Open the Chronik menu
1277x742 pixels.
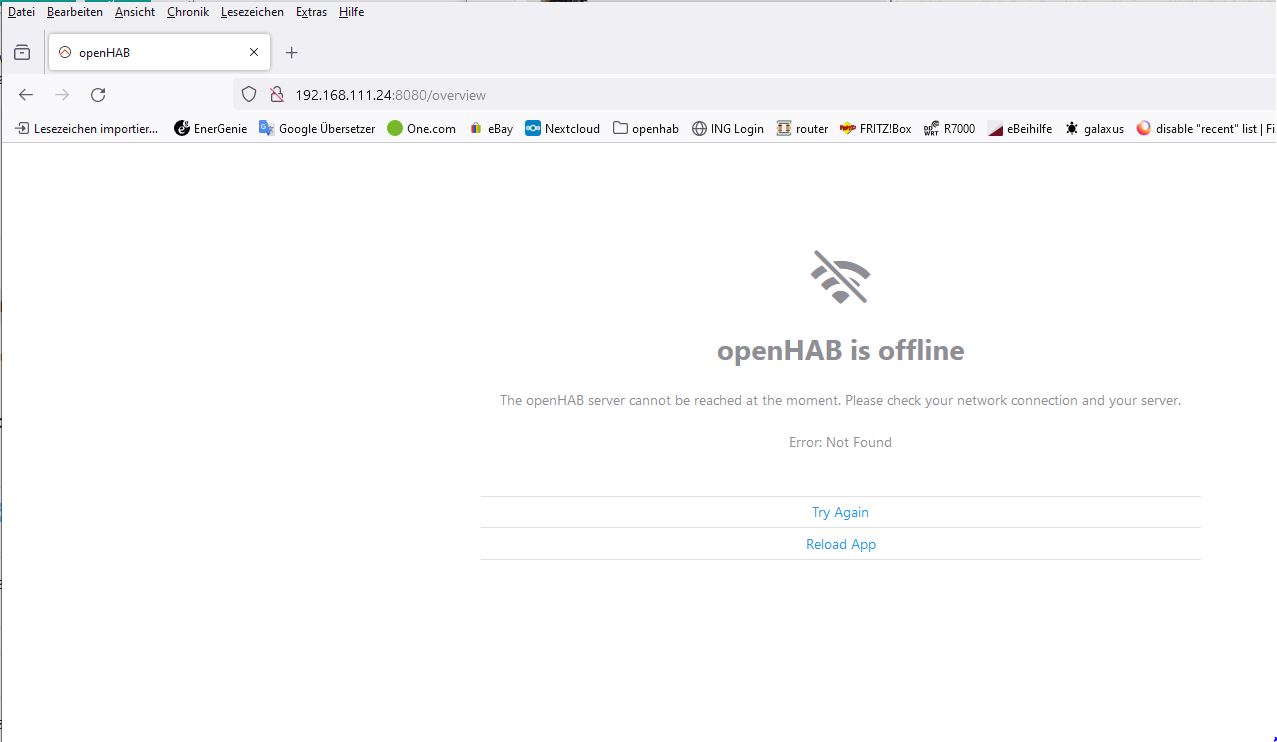coord(188,12)
